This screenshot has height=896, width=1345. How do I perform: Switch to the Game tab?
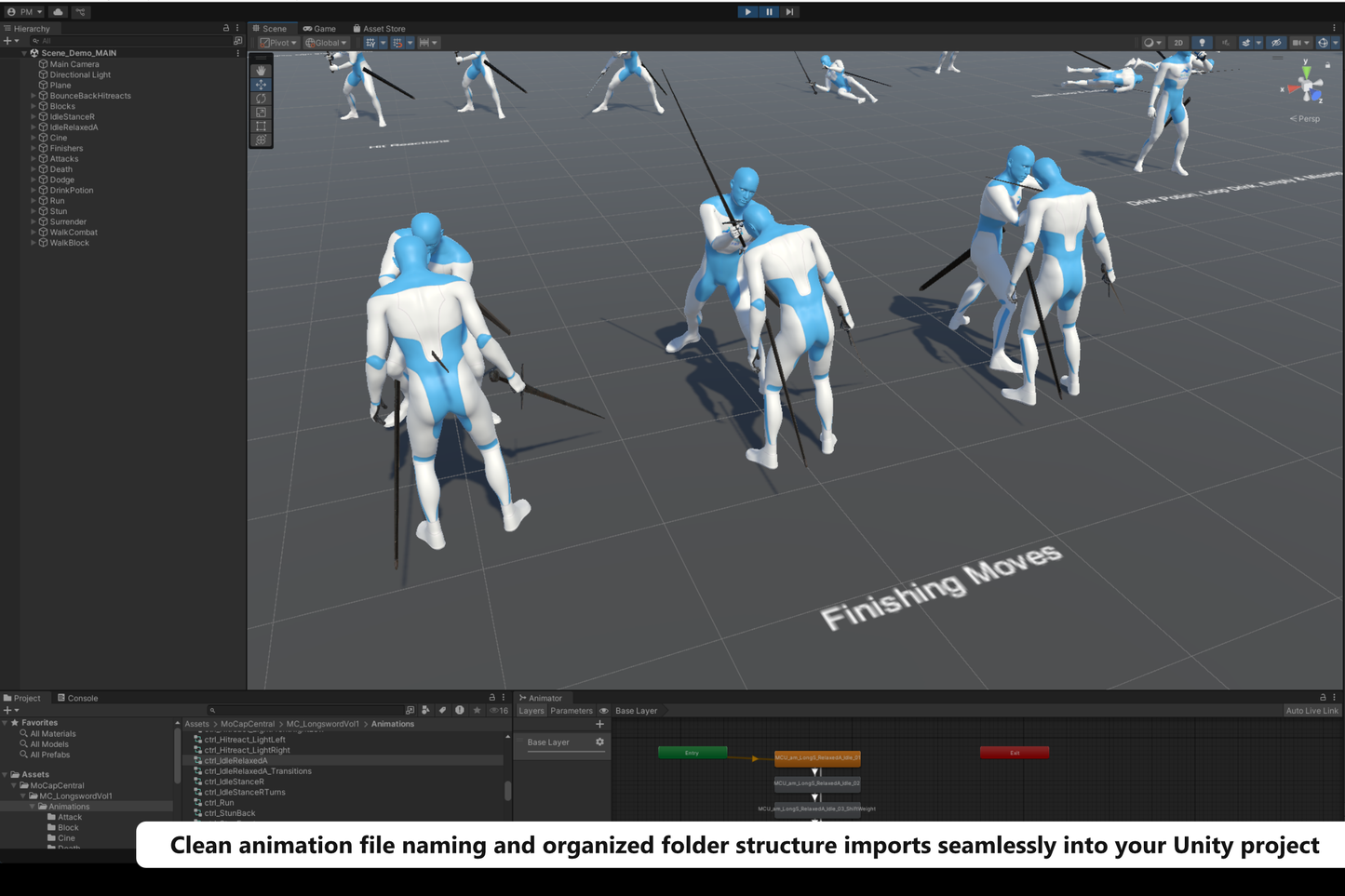319,28
